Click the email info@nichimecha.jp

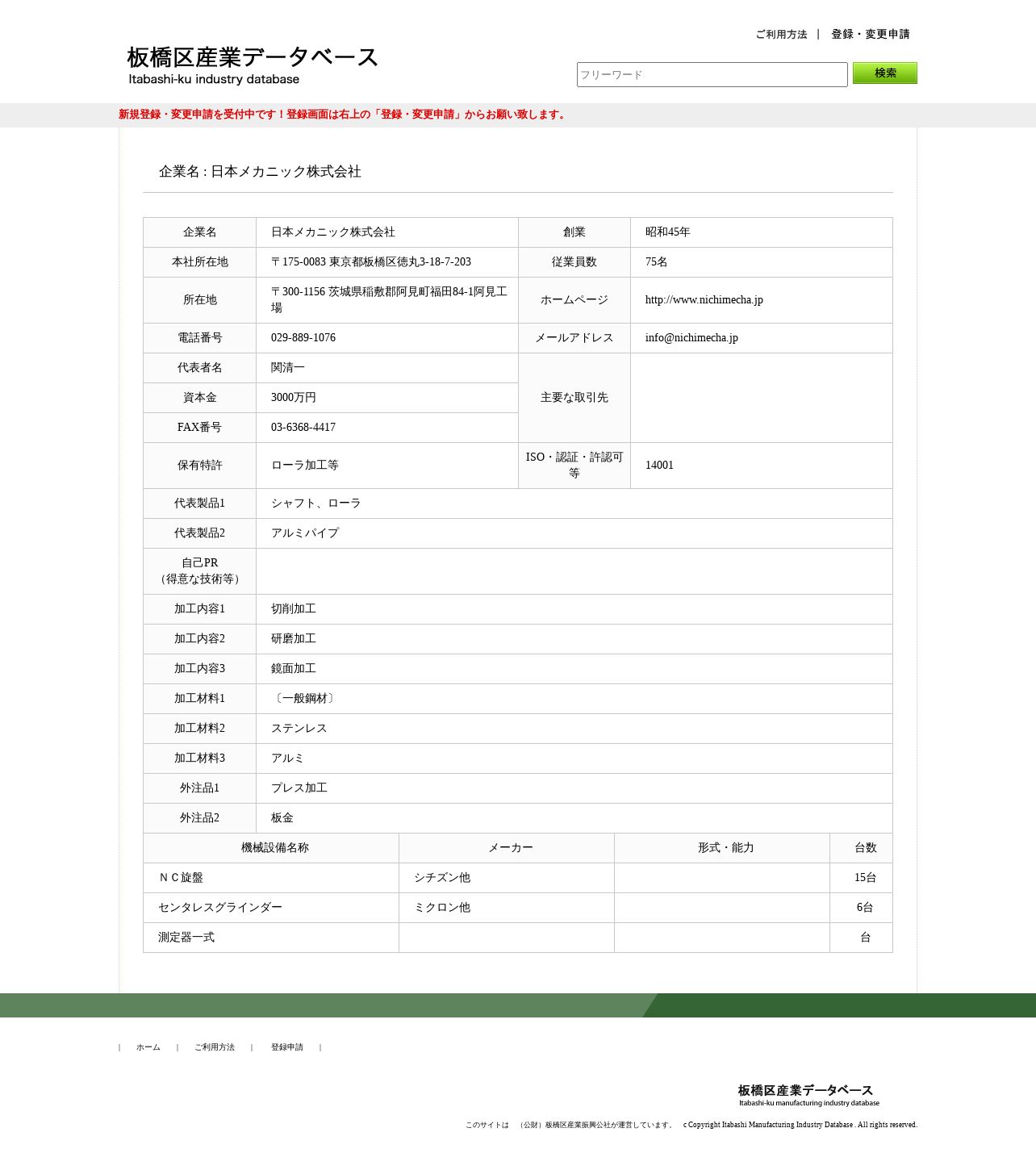point(691,338)
